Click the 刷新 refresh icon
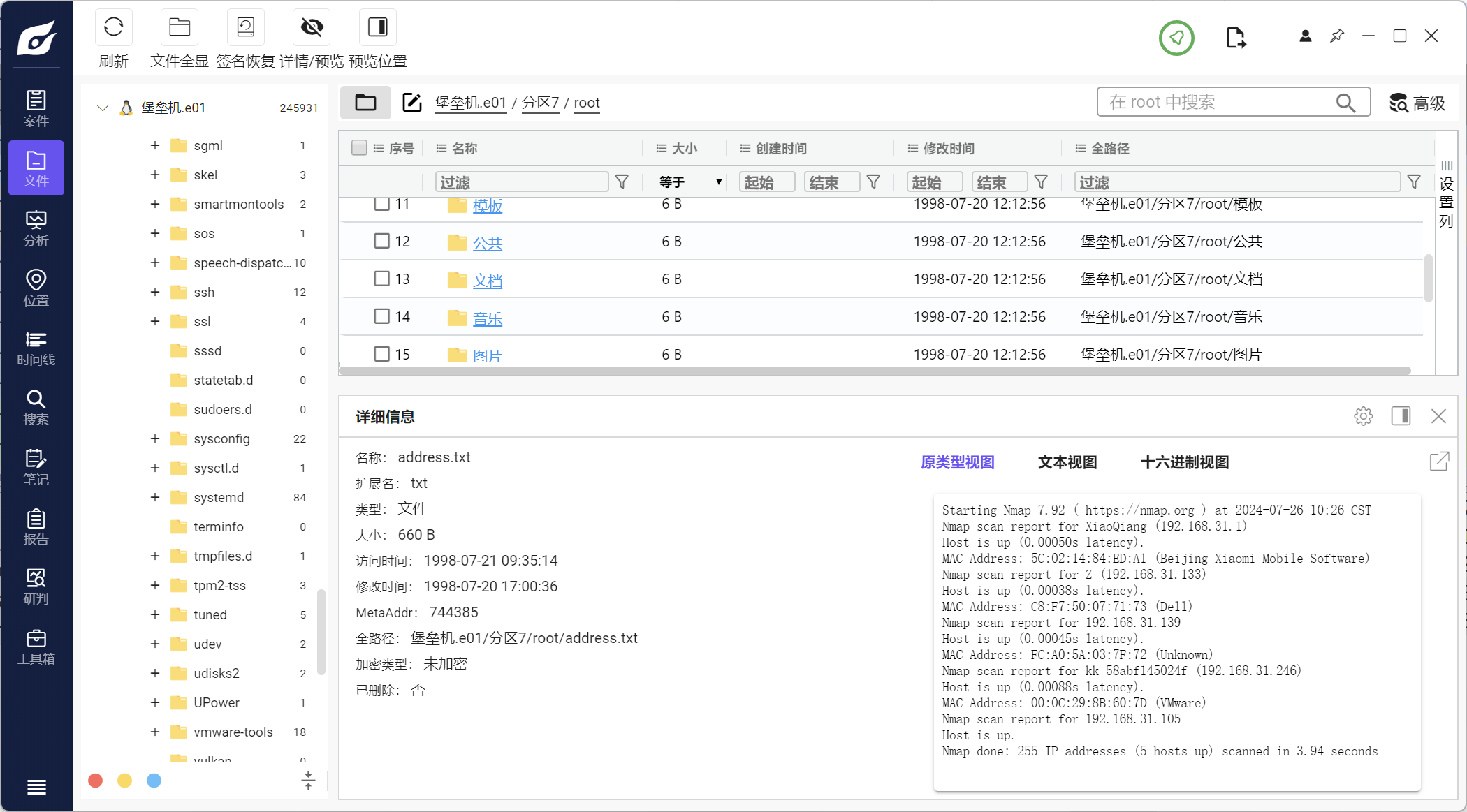 pyautogui.click(x=113, y=27)
